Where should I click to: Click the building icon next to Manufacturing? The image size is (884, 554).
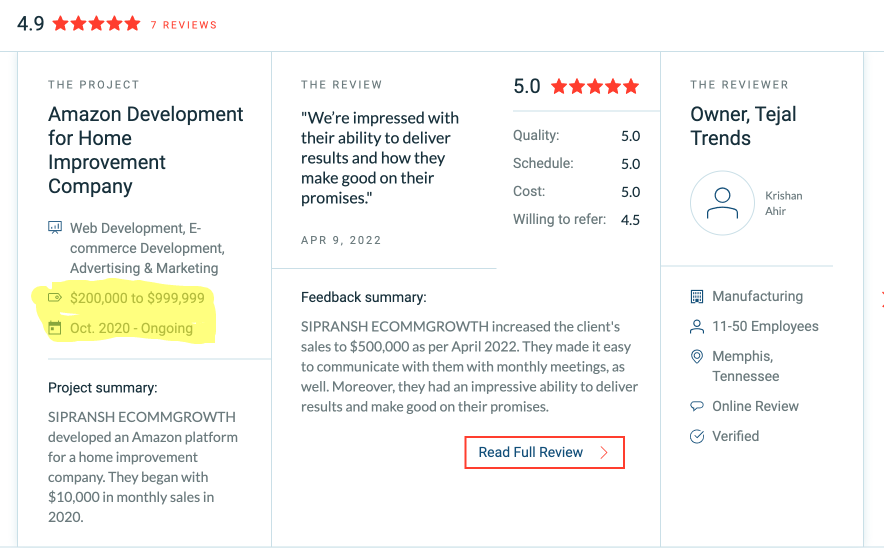[x=697, y=297]
